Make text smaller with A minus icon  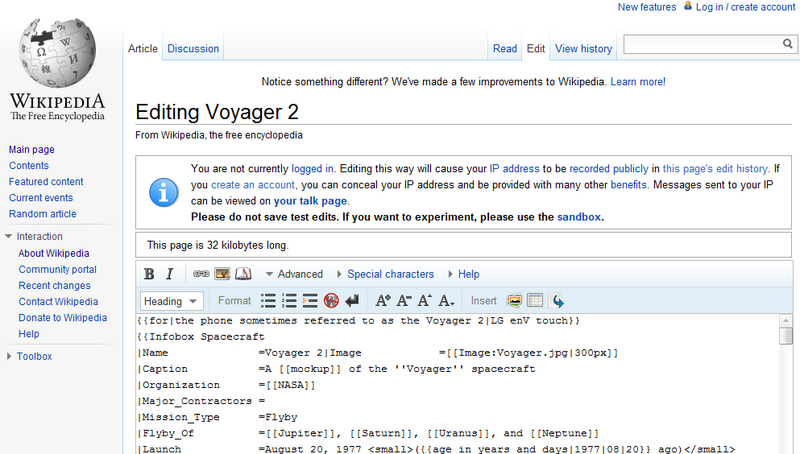404,301
